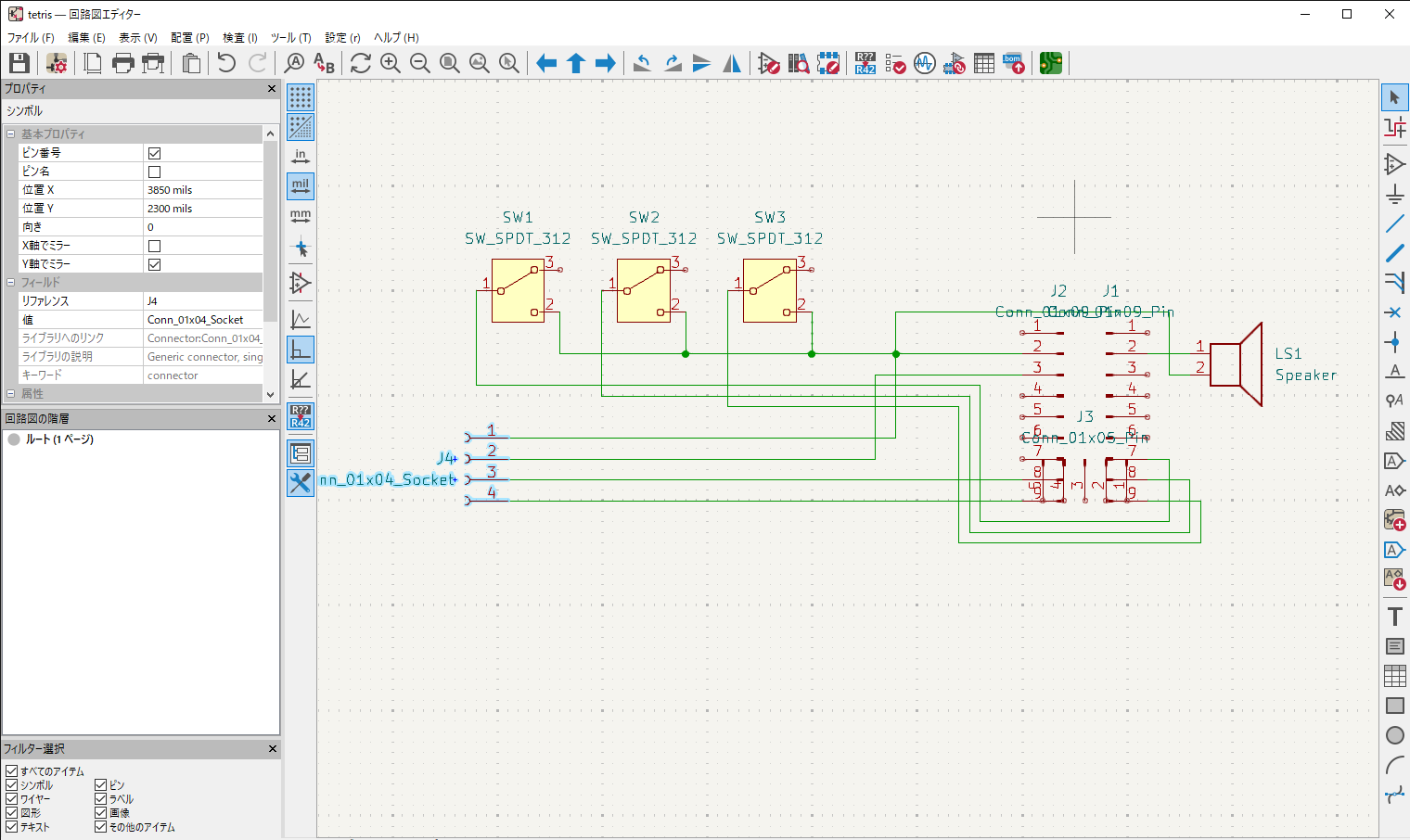Toggle the ワイヤー filter checkbox
1410x840 pixels.
click(12, 798)
